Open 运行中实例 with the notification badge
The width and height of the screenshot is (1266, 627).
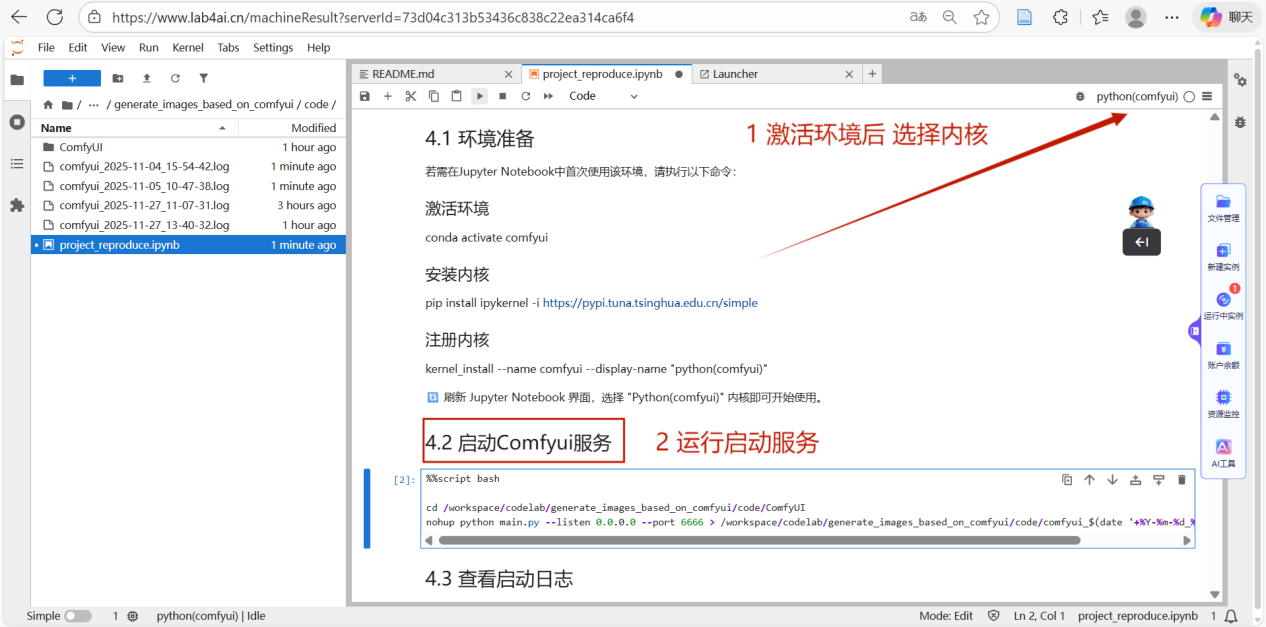coord(1223,306)
